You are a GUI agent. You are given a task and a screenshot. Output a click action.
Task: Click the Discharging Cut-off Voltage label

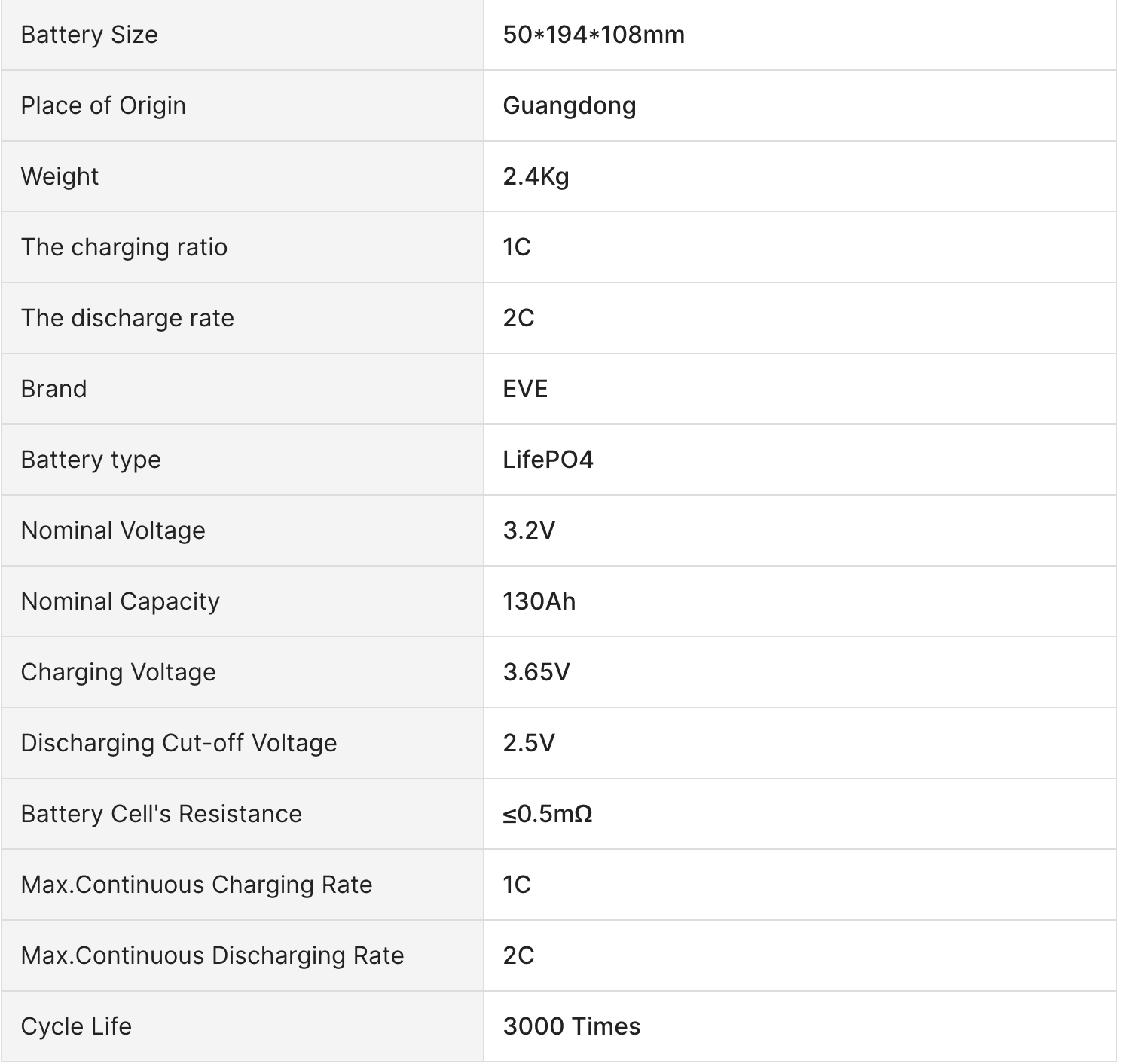[x=179, y=743]
